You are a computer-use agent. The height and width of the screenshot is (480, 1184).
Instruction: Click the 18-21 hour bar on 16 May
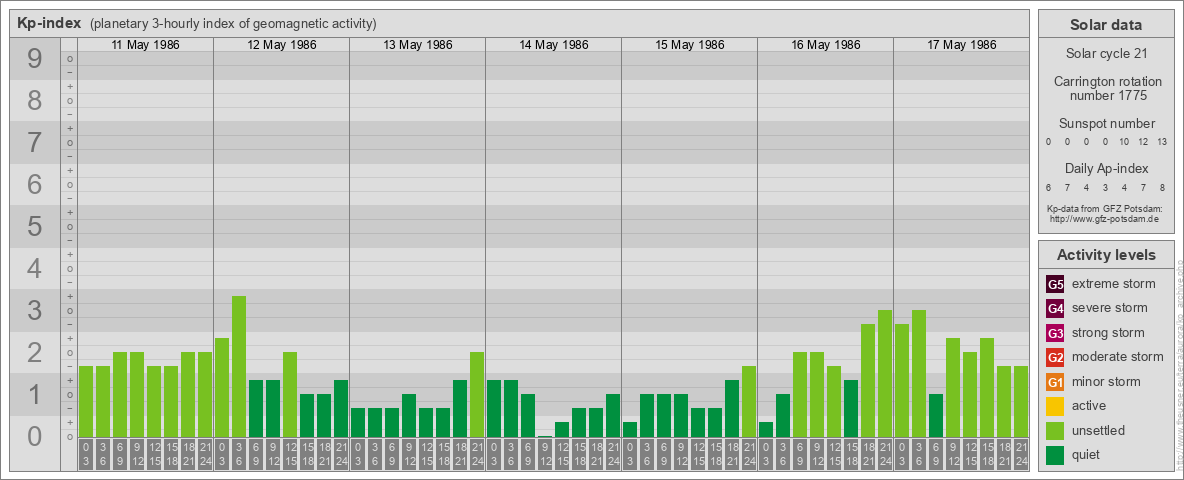(x=868, y=380)
